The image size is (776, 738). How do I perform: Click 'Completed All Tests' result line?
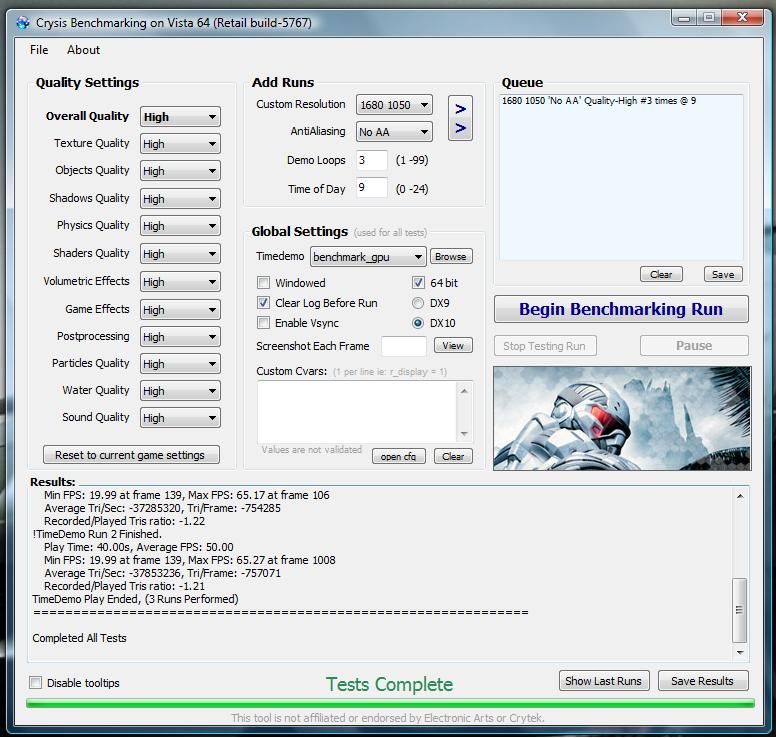point(79,638)
